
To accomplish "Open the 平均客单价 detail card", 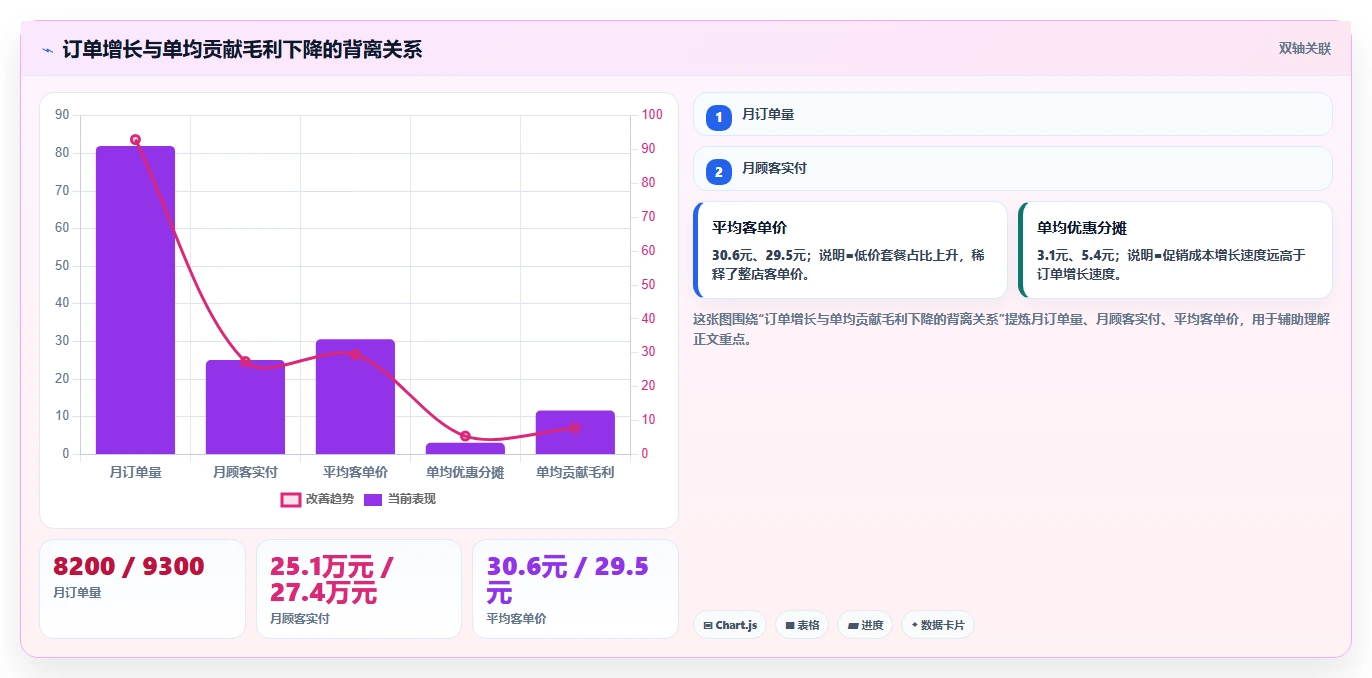I will click(850, 250).
